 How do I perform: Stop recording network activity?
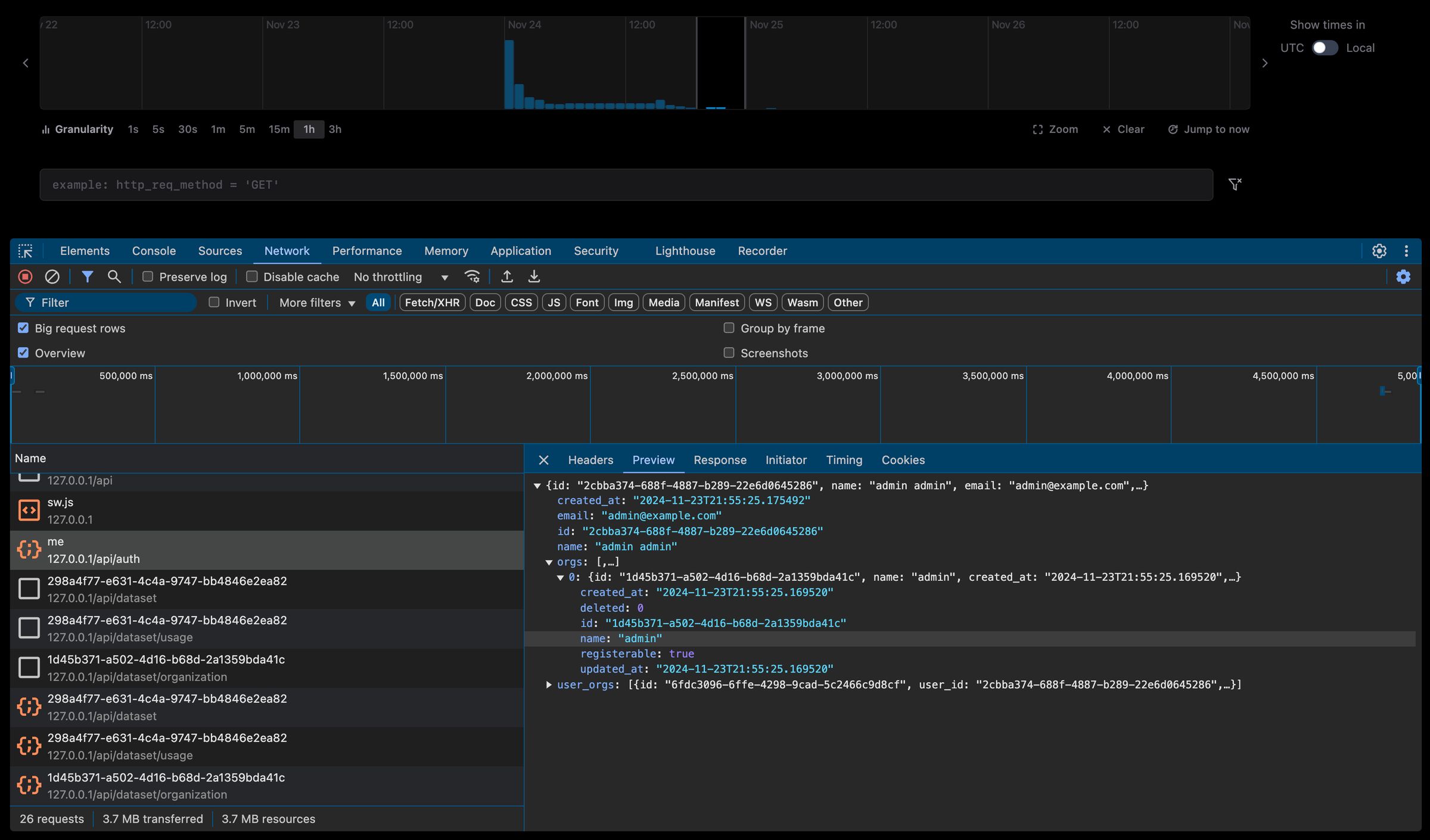(x=25, y=276)
